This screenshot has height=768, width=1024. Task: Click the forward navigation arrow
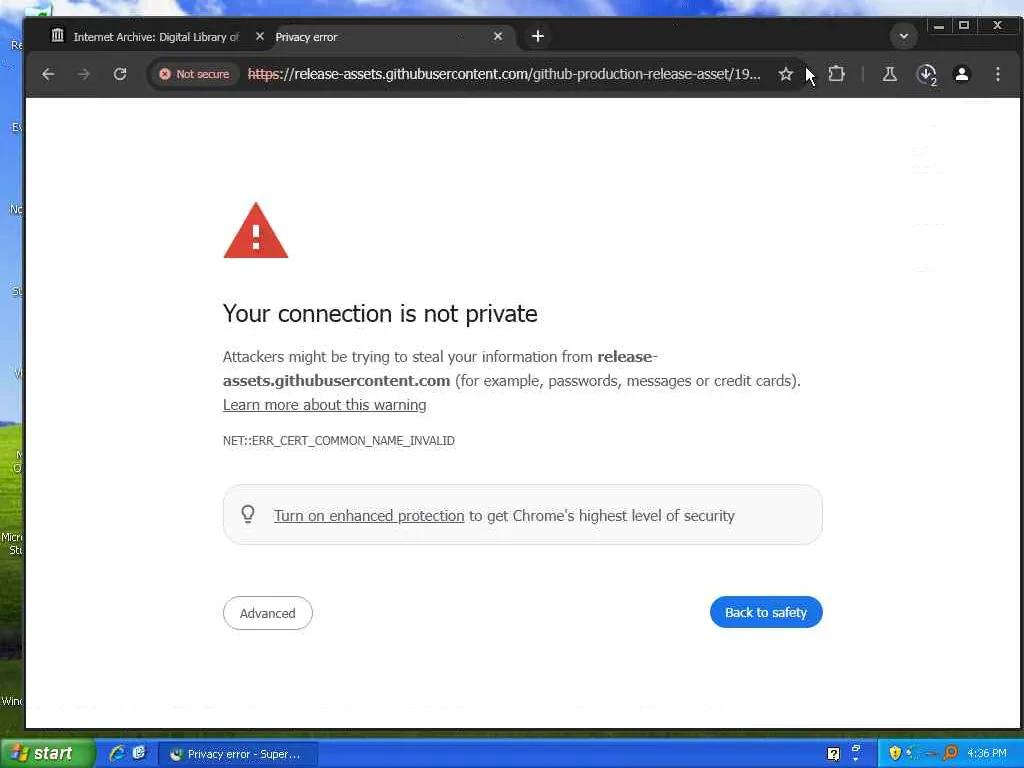83,74
